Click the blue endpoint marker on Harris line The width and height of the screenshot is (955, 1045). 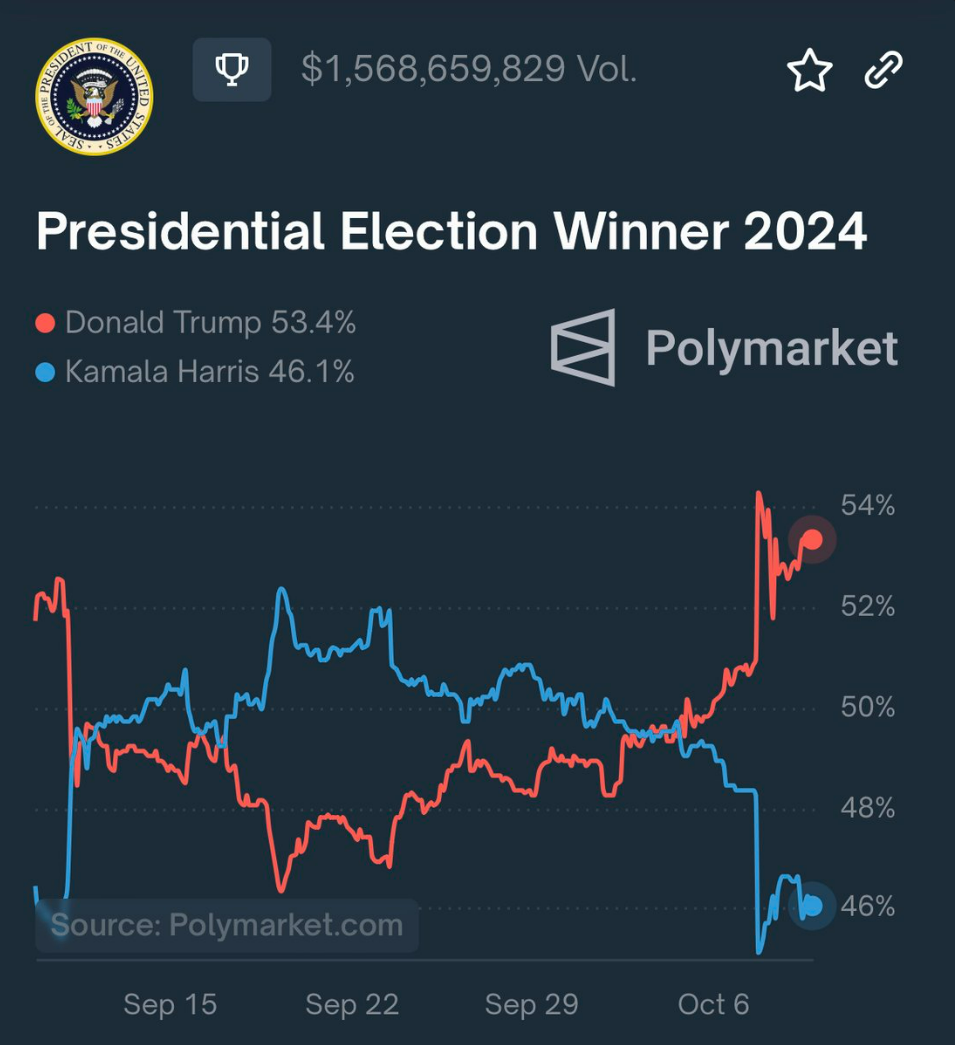[812, 906]
